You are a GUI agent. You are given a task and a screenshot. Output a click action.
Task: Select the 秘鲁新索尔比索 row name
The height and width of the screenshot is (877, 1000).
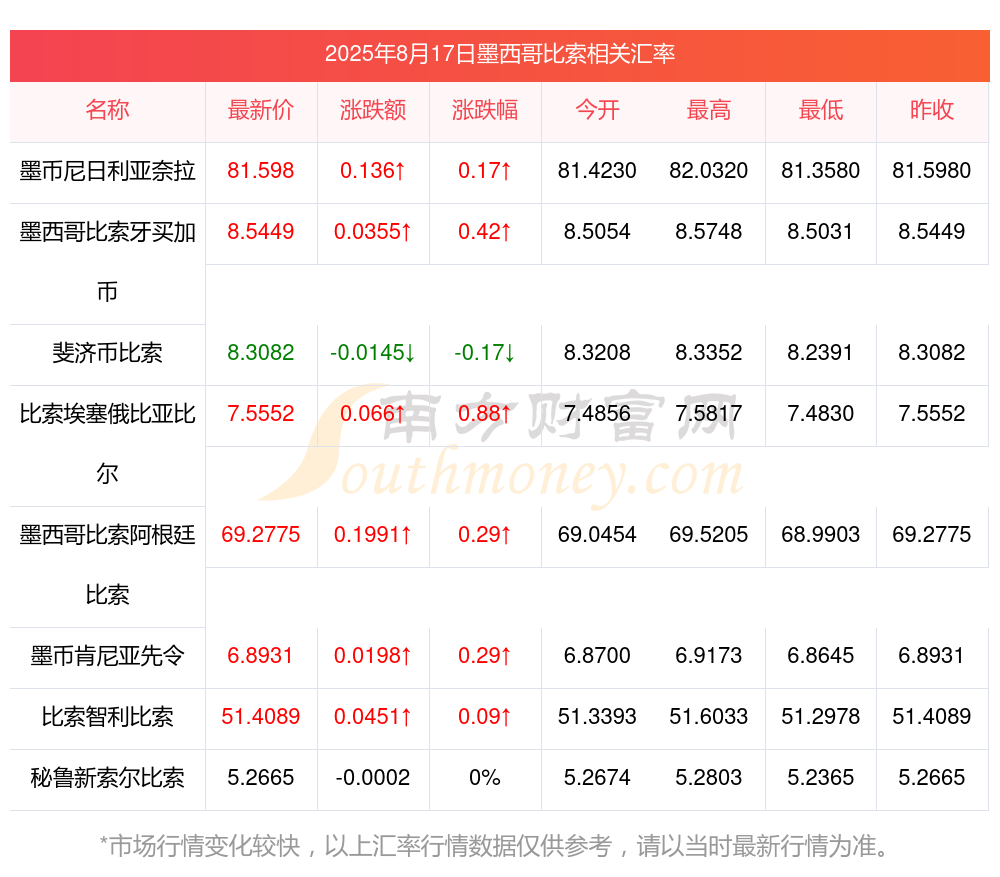click(107, 778)
